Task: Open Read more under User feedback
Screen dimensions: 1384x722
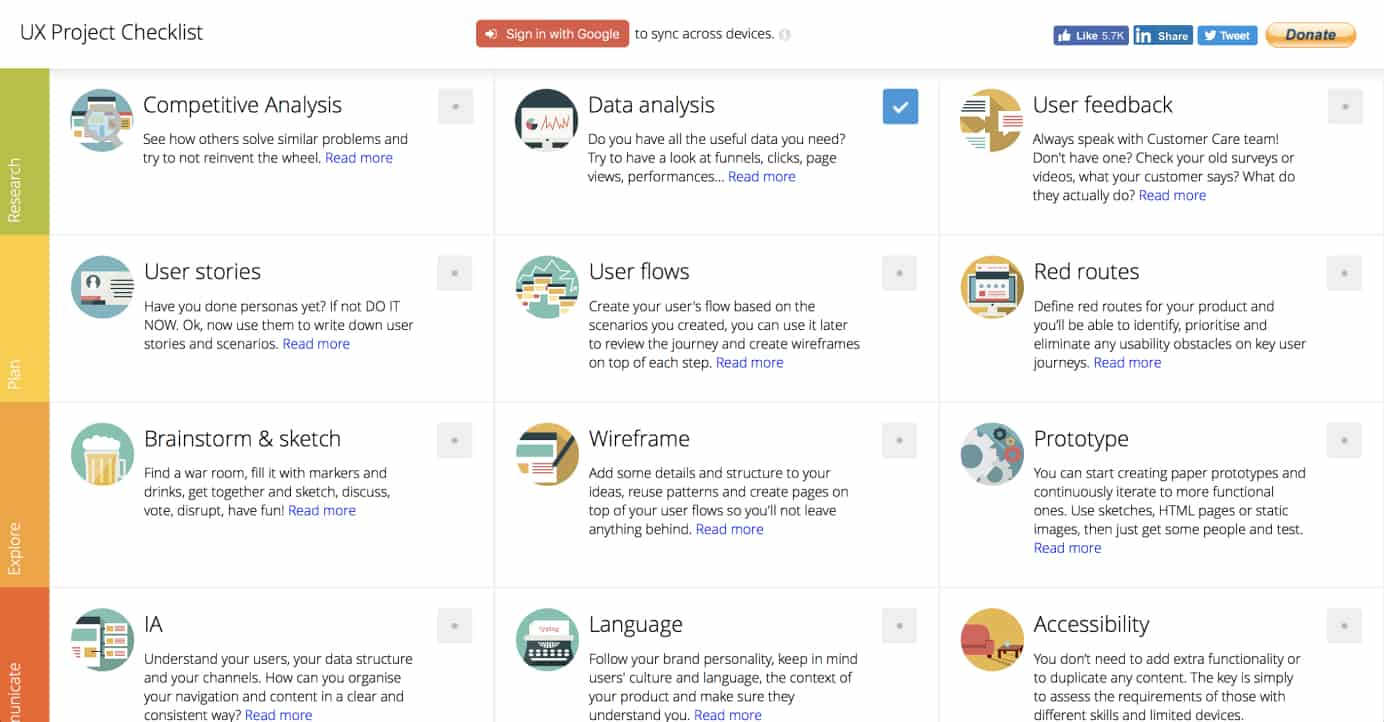Action: pos(1172,196)
